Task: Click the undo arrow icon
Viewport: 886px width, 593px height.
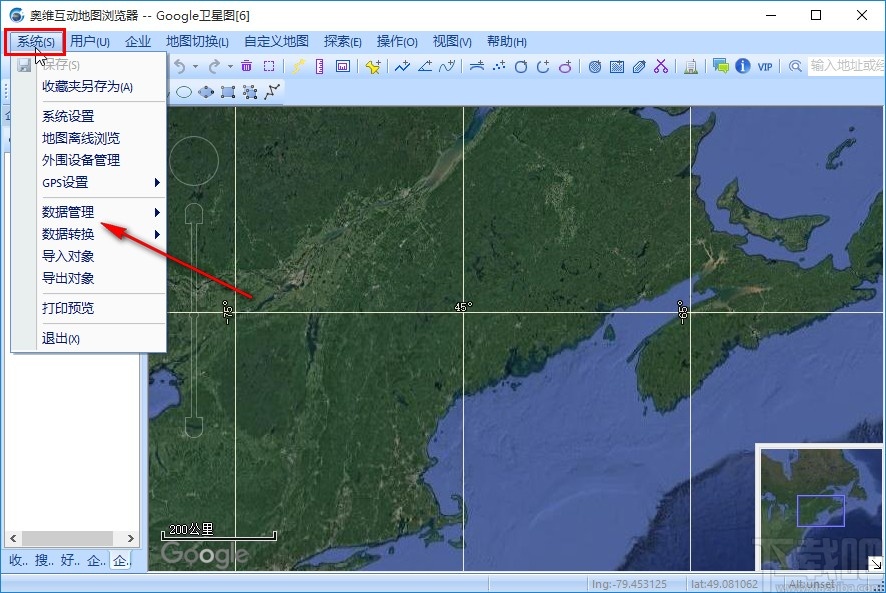Action: pos(180,67)
